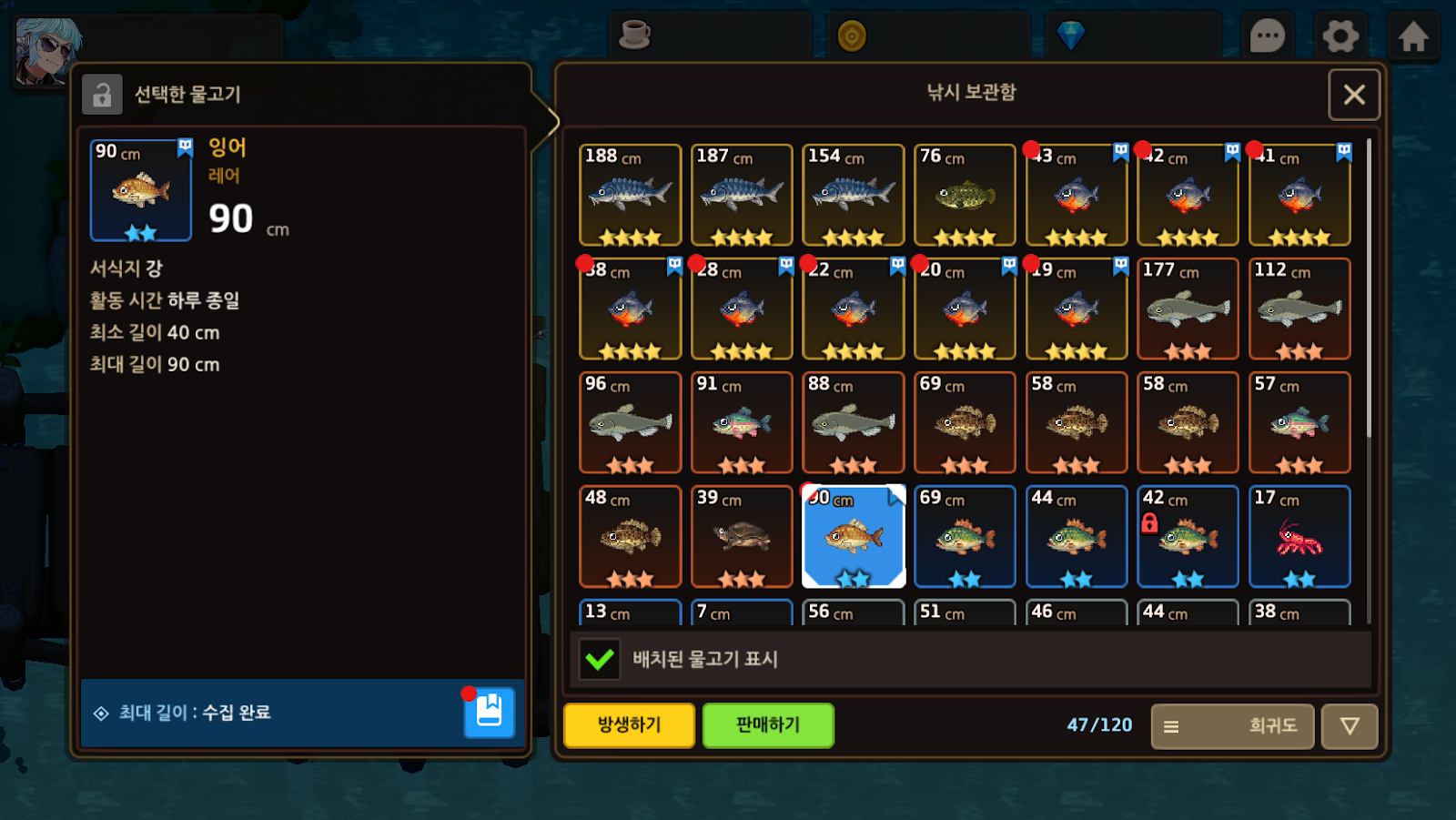The image size is (1456, 820).
Task: Click the sort direction triangle button
Action: 1350,726
